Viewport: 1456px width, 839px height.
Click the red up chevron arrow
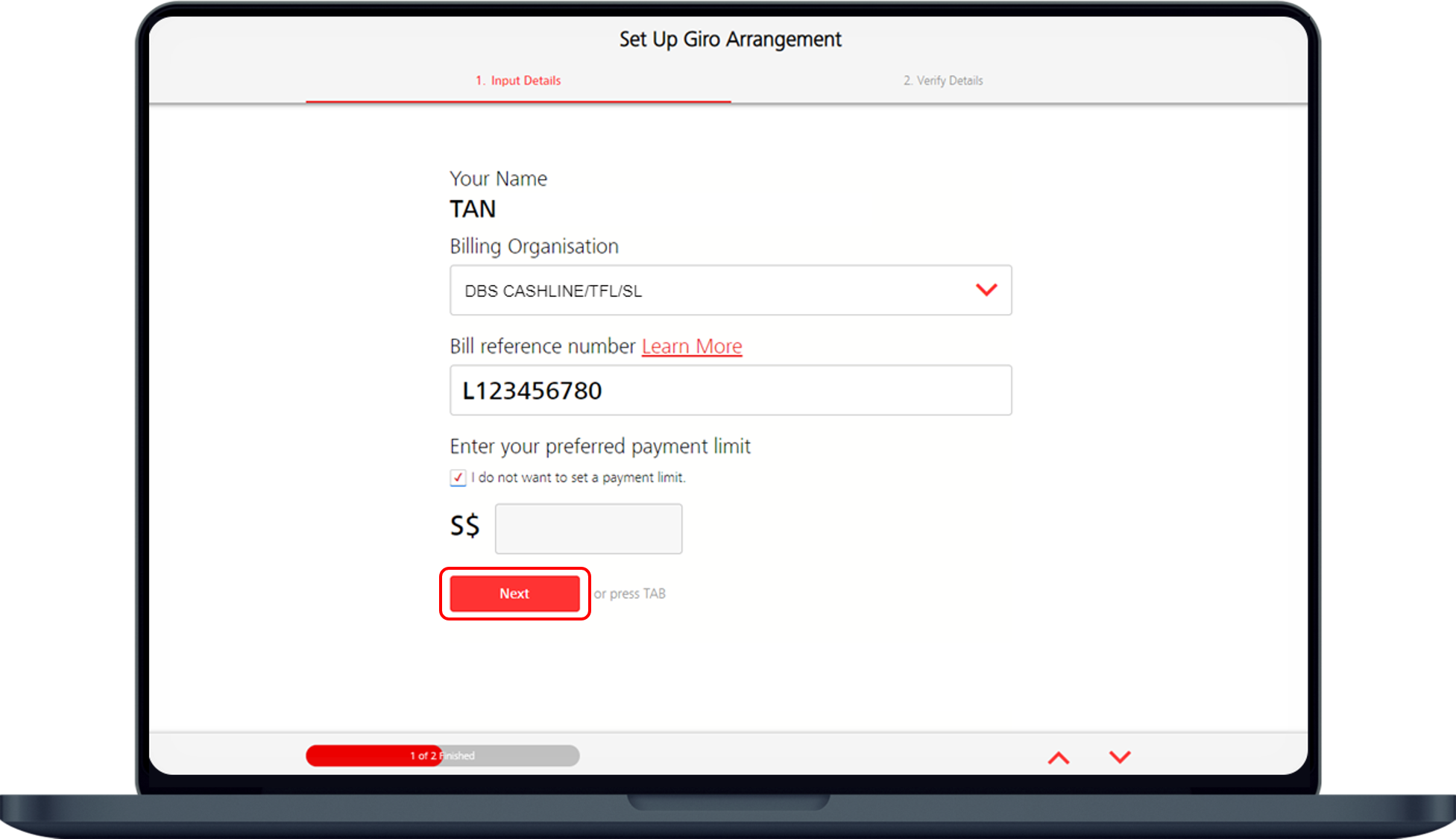tap(1058, 758)
